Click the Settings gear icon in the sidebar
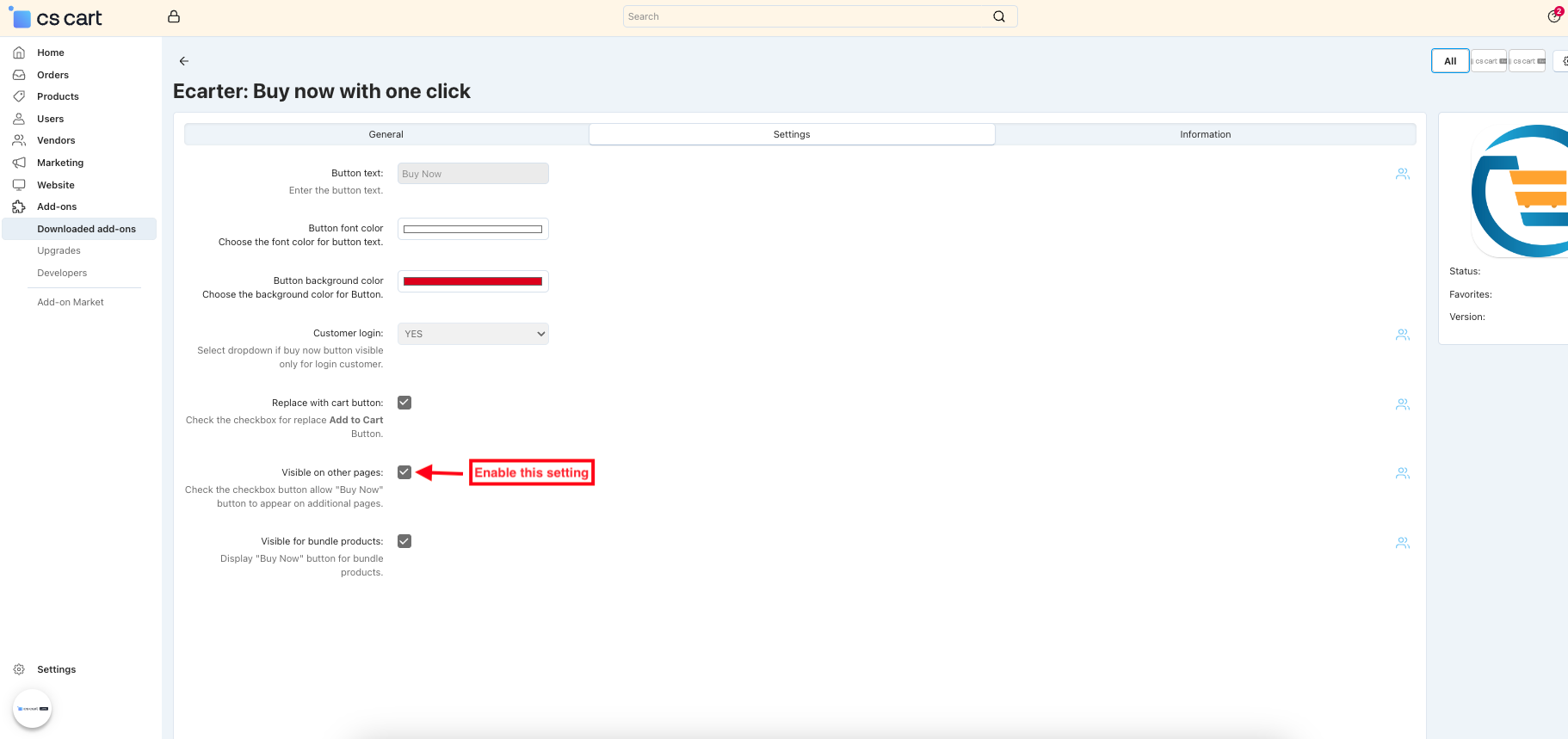This screenshot has height=739, width=1568. click(x=19, y=669)
